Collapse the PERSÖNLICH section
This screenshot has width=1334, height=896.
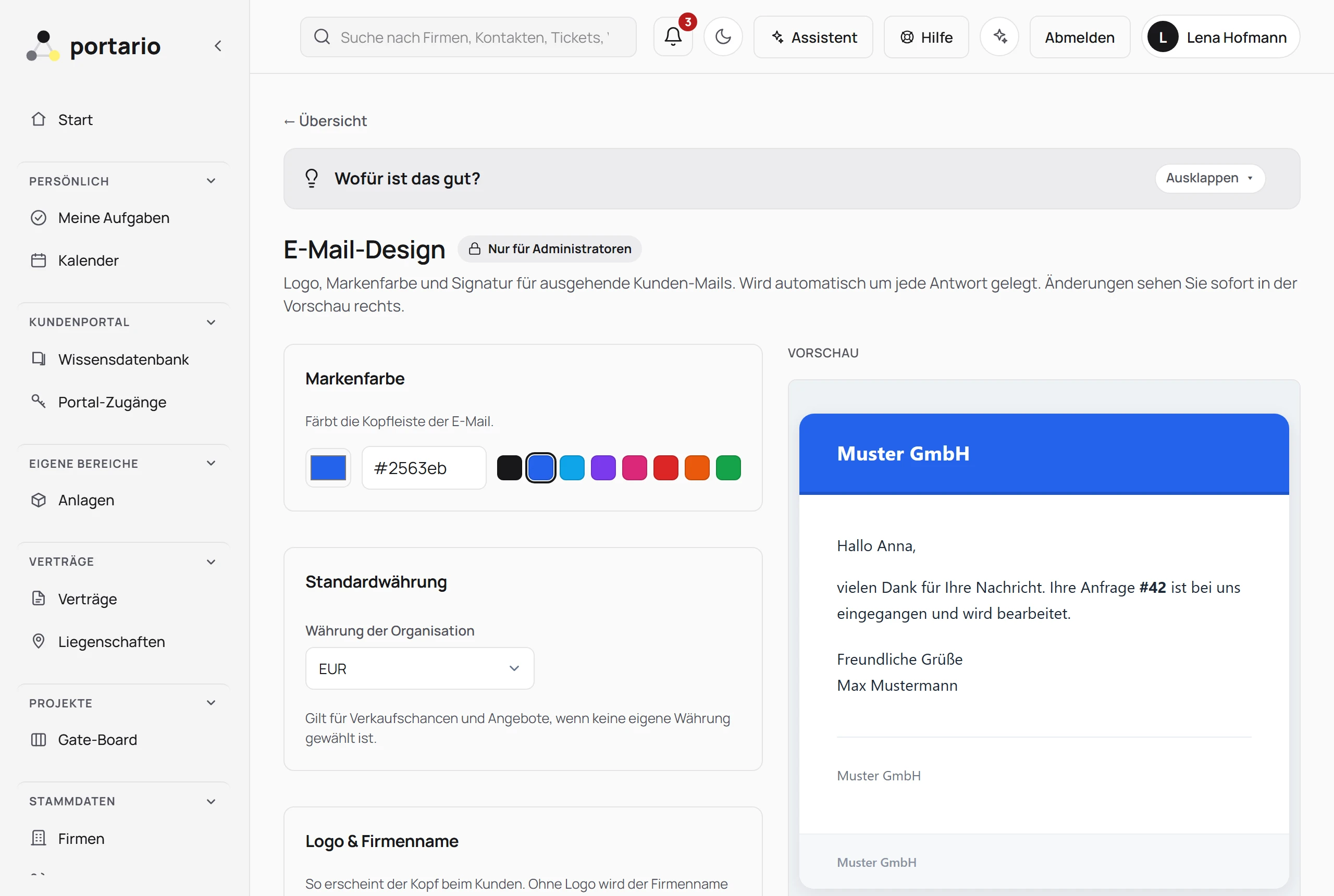(211, 181)
